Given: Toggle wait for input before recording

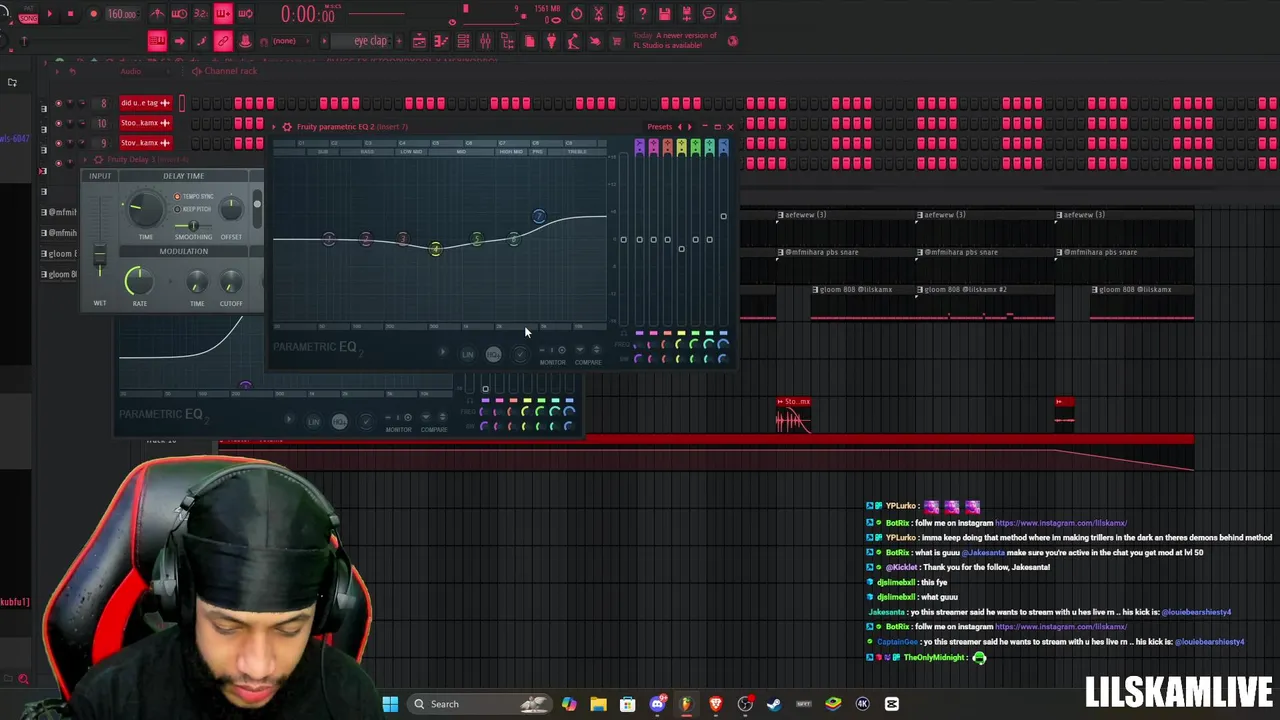Looking at the screenshot, I should pos(179,14).
